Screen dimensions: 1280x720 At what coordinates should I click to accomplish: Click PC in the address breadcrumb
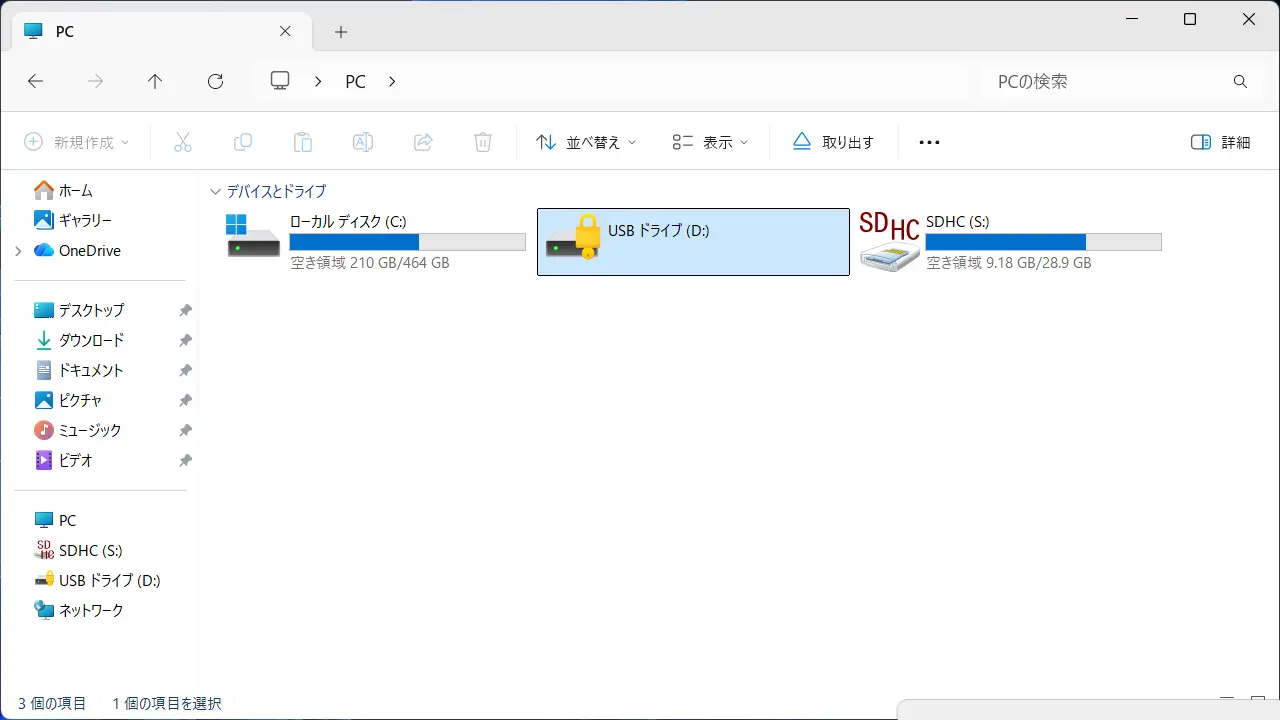click(355, 82)
